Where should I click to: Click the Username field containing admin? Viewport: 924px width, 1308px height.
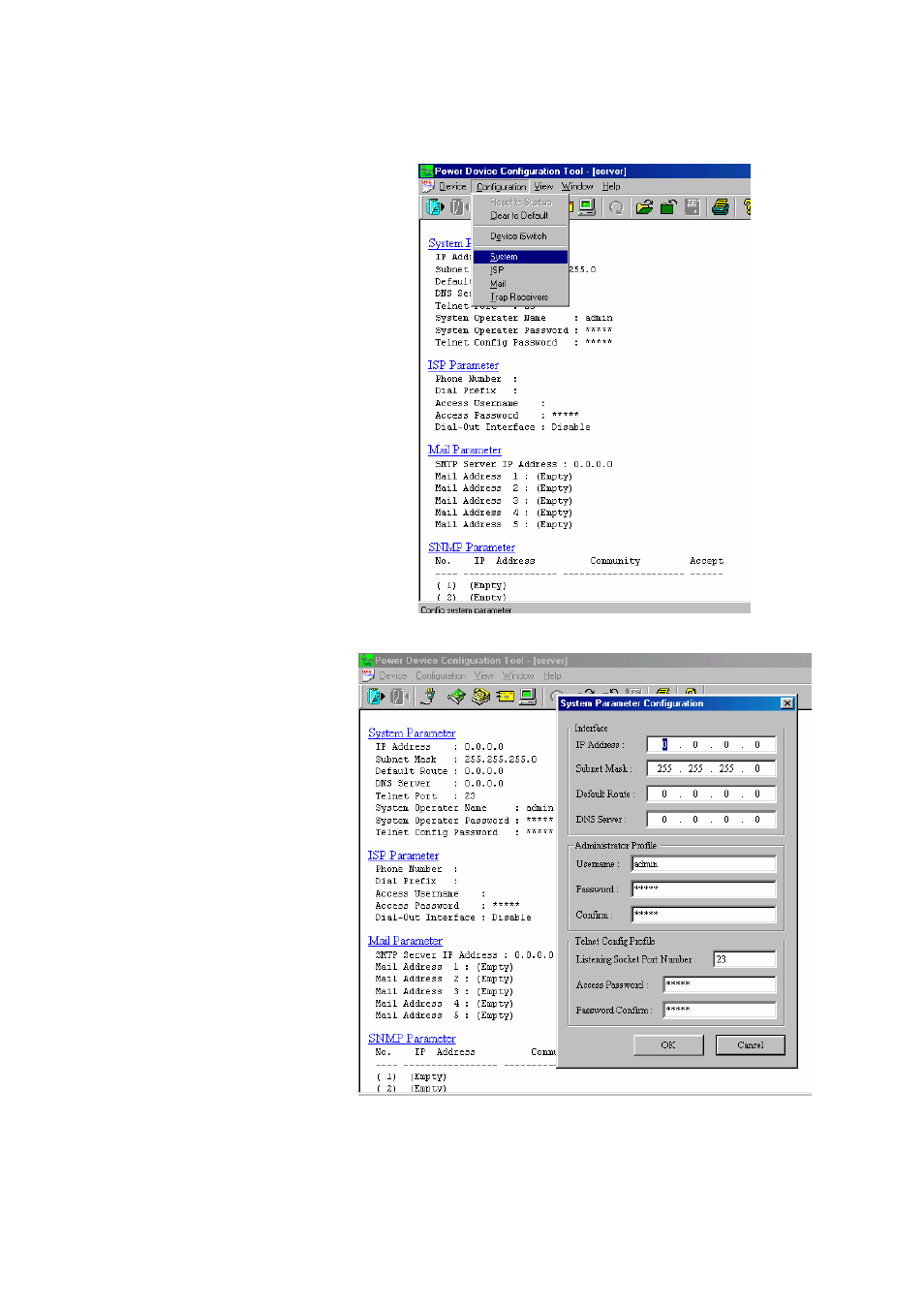coord(704,863)
